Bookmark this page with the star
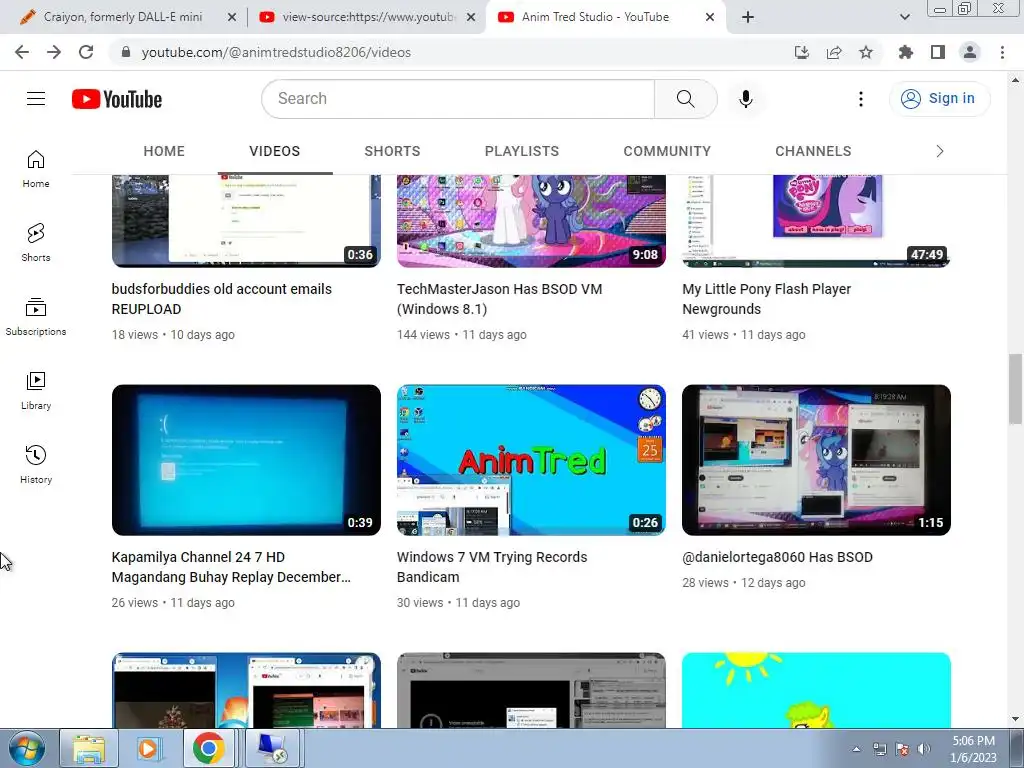 pyautogui.click(x=866, y=52)
